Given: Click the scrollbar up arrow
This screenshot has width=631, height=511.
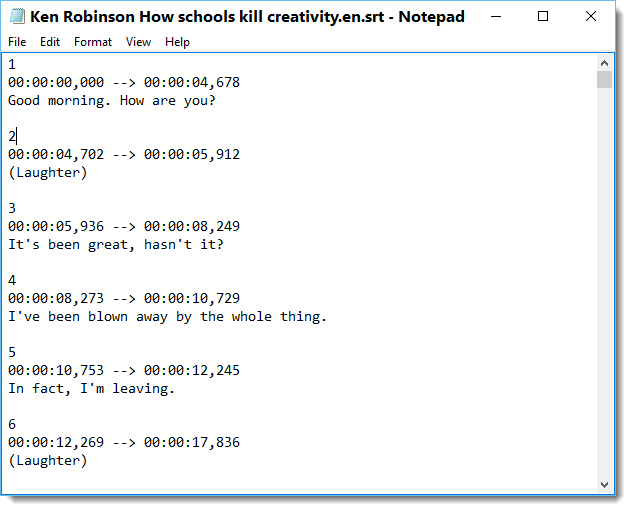Looking at the screenshot, I should pos(604,63).
